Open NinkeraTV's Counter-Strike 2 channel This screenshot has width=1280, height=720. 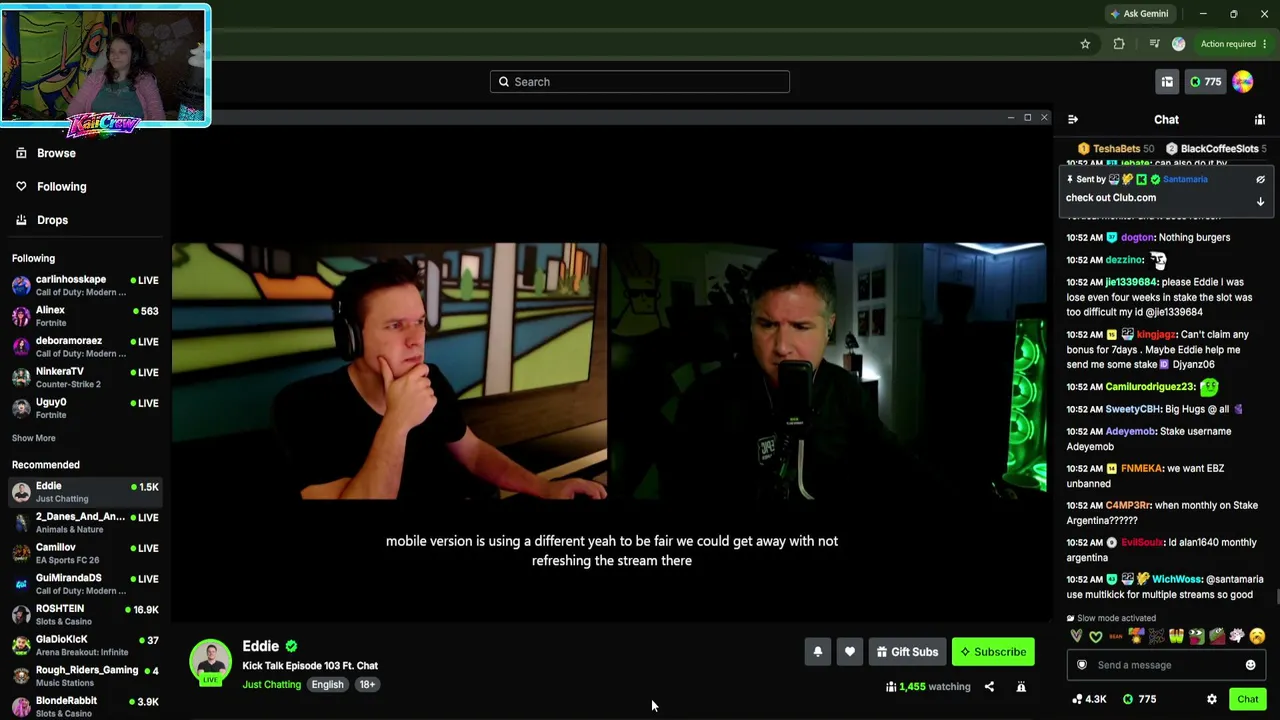click(85, 377)
